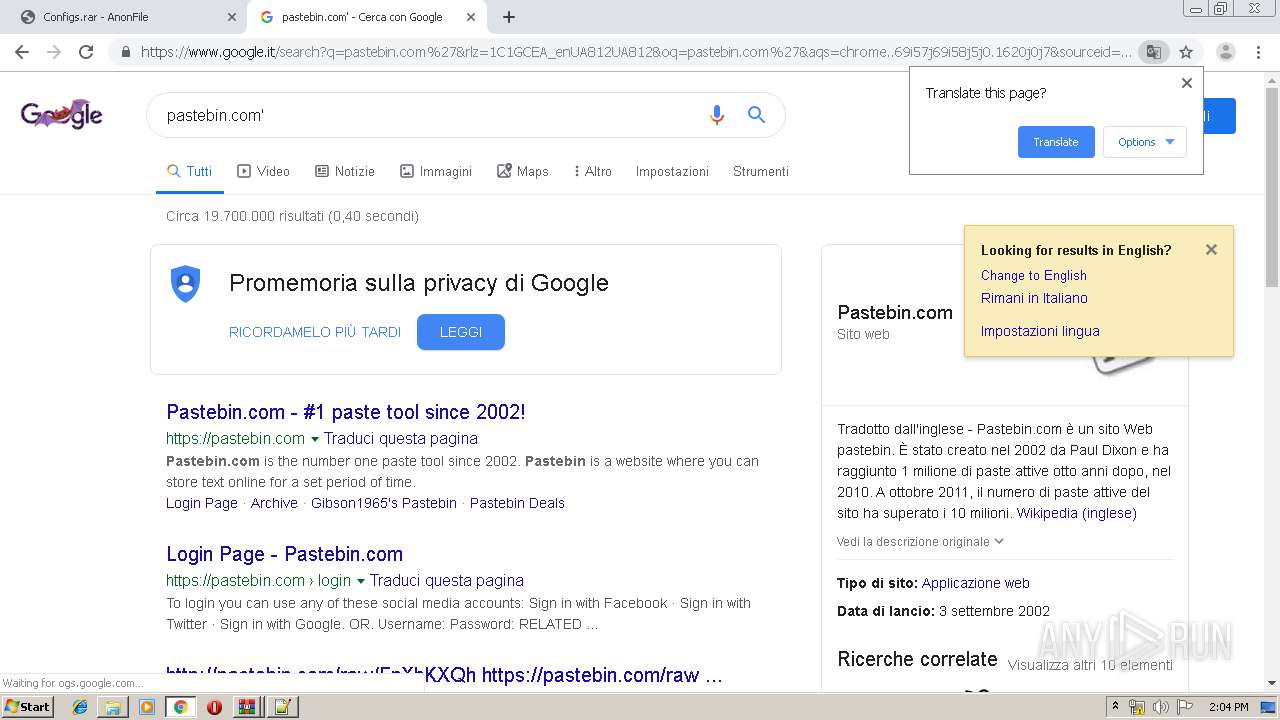Click the Chrome taskbar icon

(180, 707)
